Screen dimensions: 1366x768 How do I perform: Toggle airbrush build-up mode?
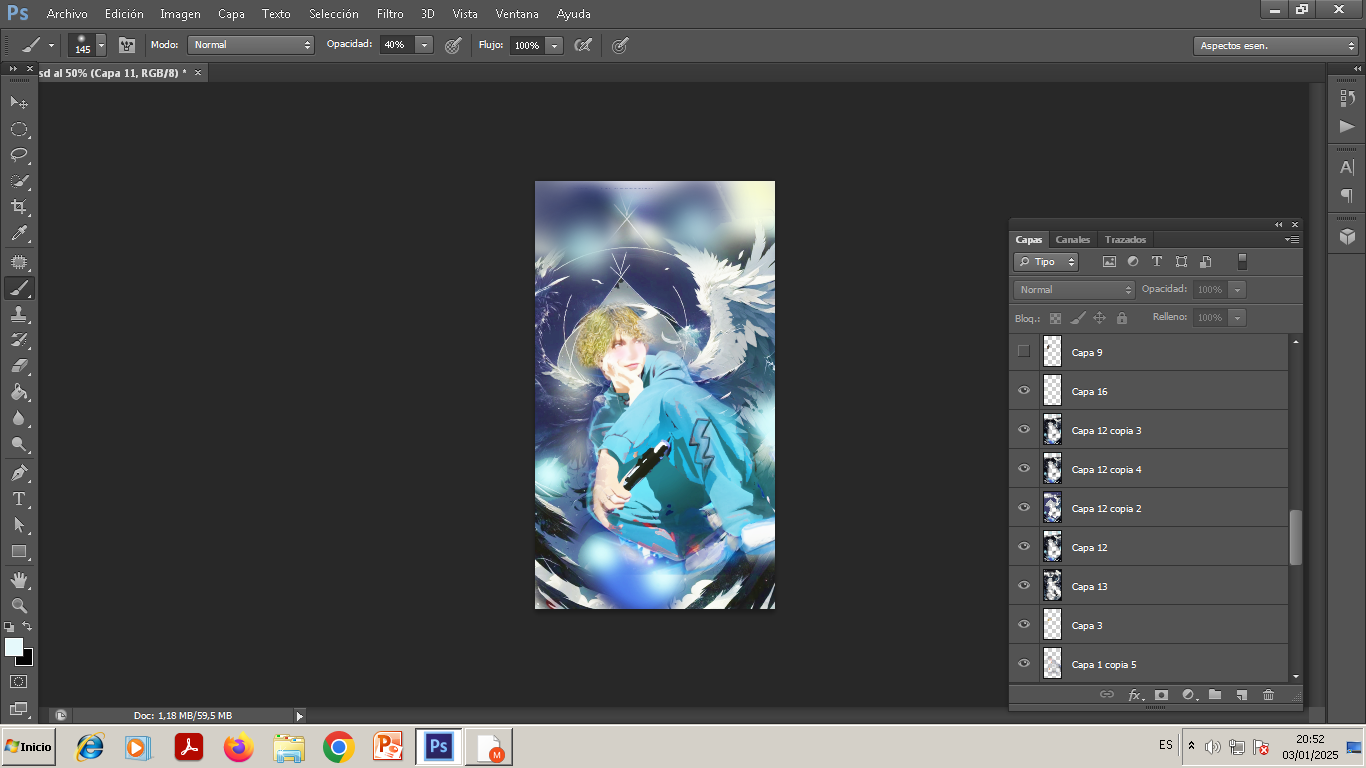pos(583,45)
